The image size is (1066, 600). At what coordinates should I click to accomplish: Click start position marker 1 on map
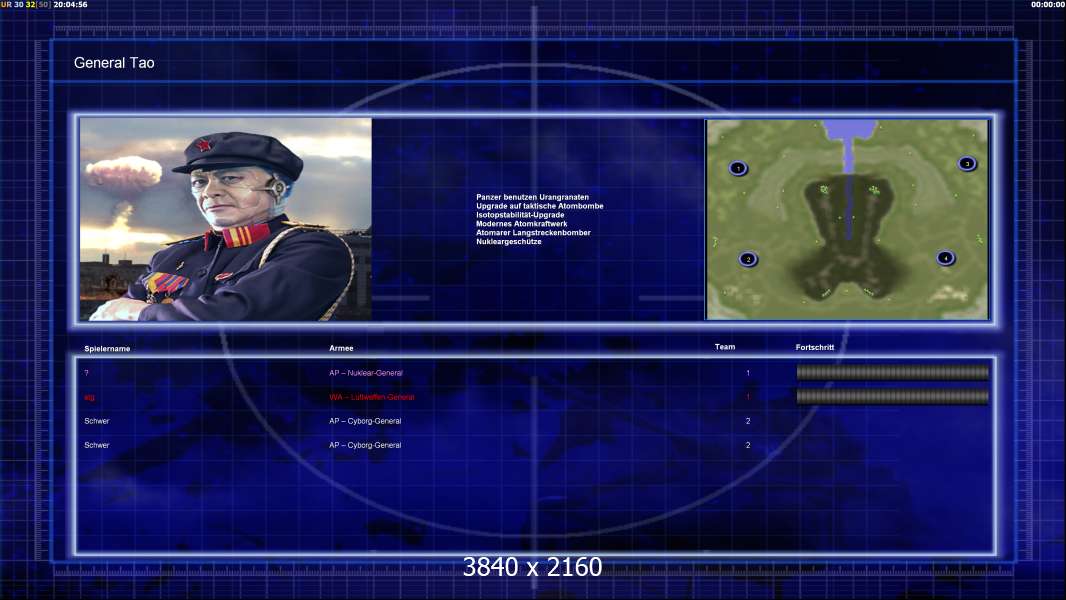coord(738,168)
